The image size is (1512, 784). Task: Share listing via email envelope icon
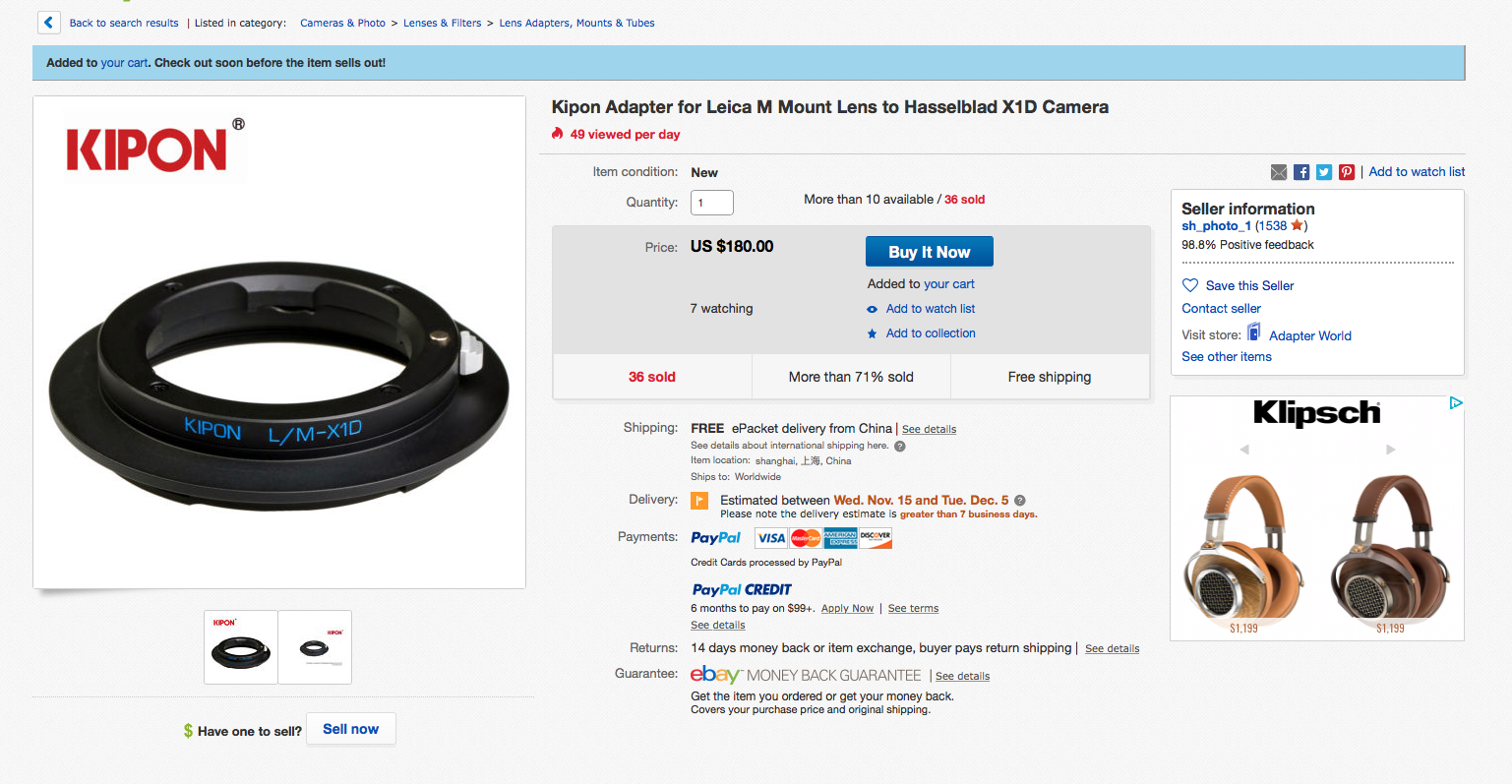pyautogui.click(x=1279, y=172)
